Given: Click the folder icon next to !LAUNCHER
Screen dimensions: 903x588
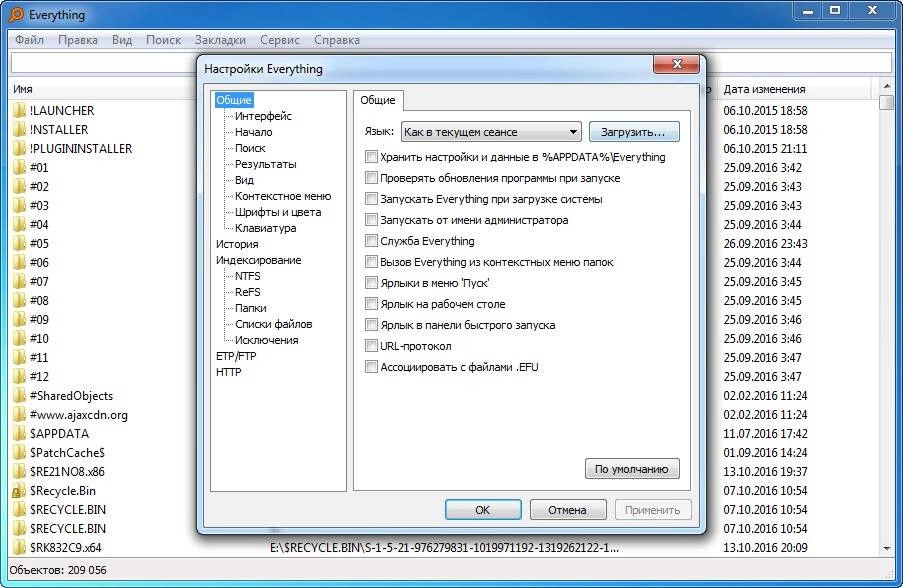Looking at the screenshot, I should coord(20,111).
